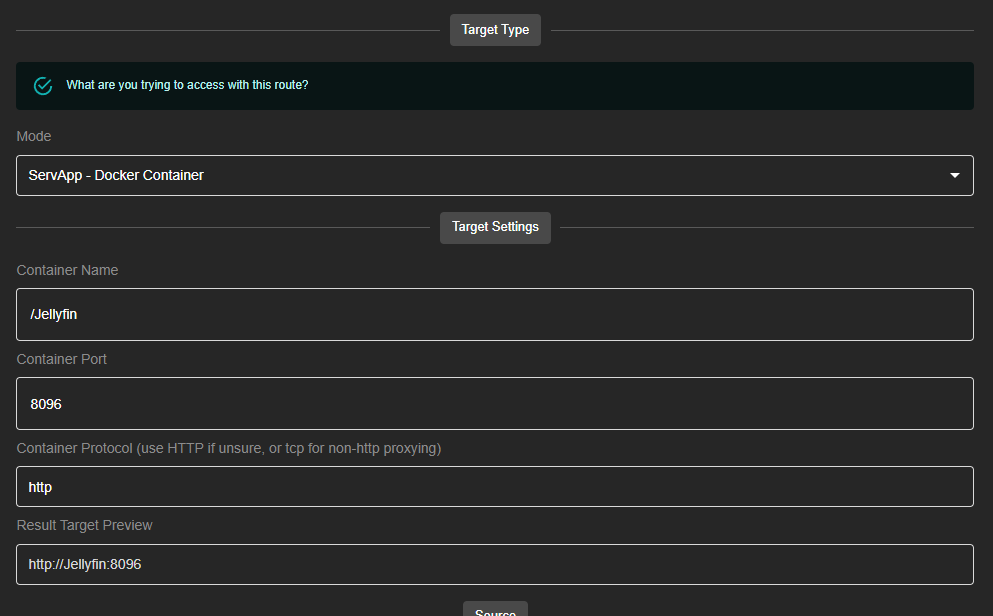Click the divider line right of Target Settings
This screenshot has width=993, height=616.
(766, 228)
